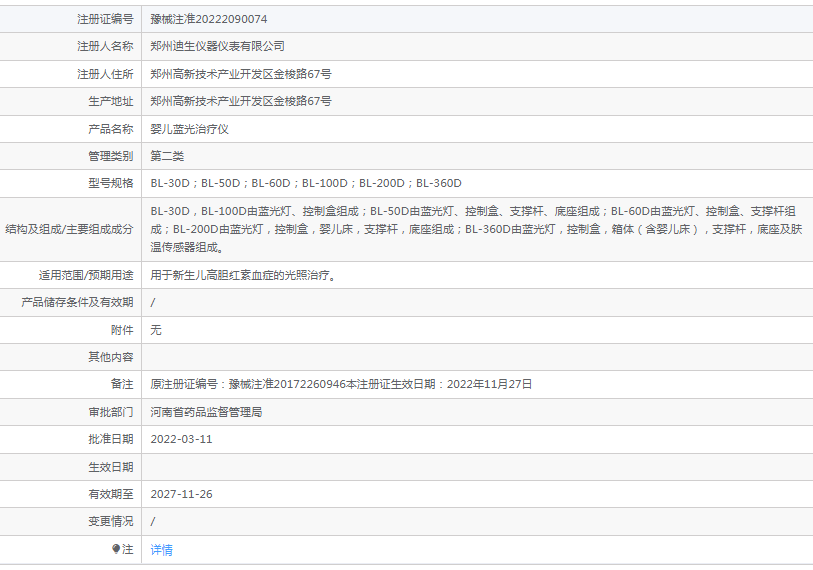Click the 管理类别 label
The height and width of the screenshot is (570, 813).
[110, 156]
